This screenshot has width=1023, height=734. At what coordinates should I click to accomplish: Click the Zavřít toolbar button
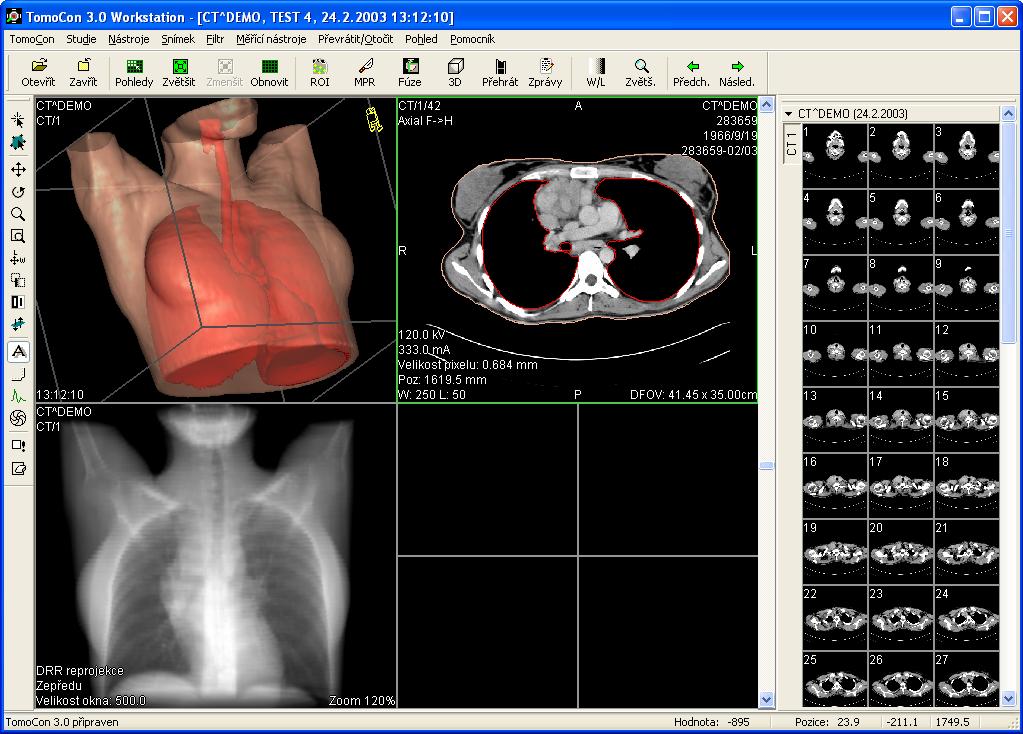click(x=84, y=72)
